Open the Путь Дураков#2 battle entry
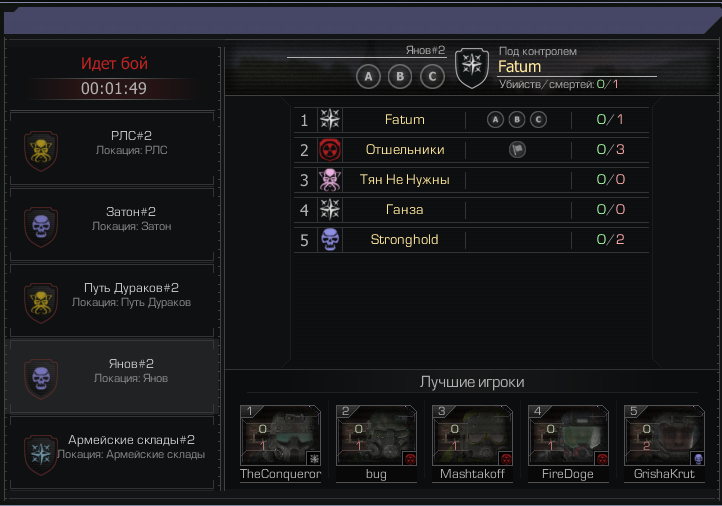The height and width of the screenshot is (506, 722). [x=112, y=300]
